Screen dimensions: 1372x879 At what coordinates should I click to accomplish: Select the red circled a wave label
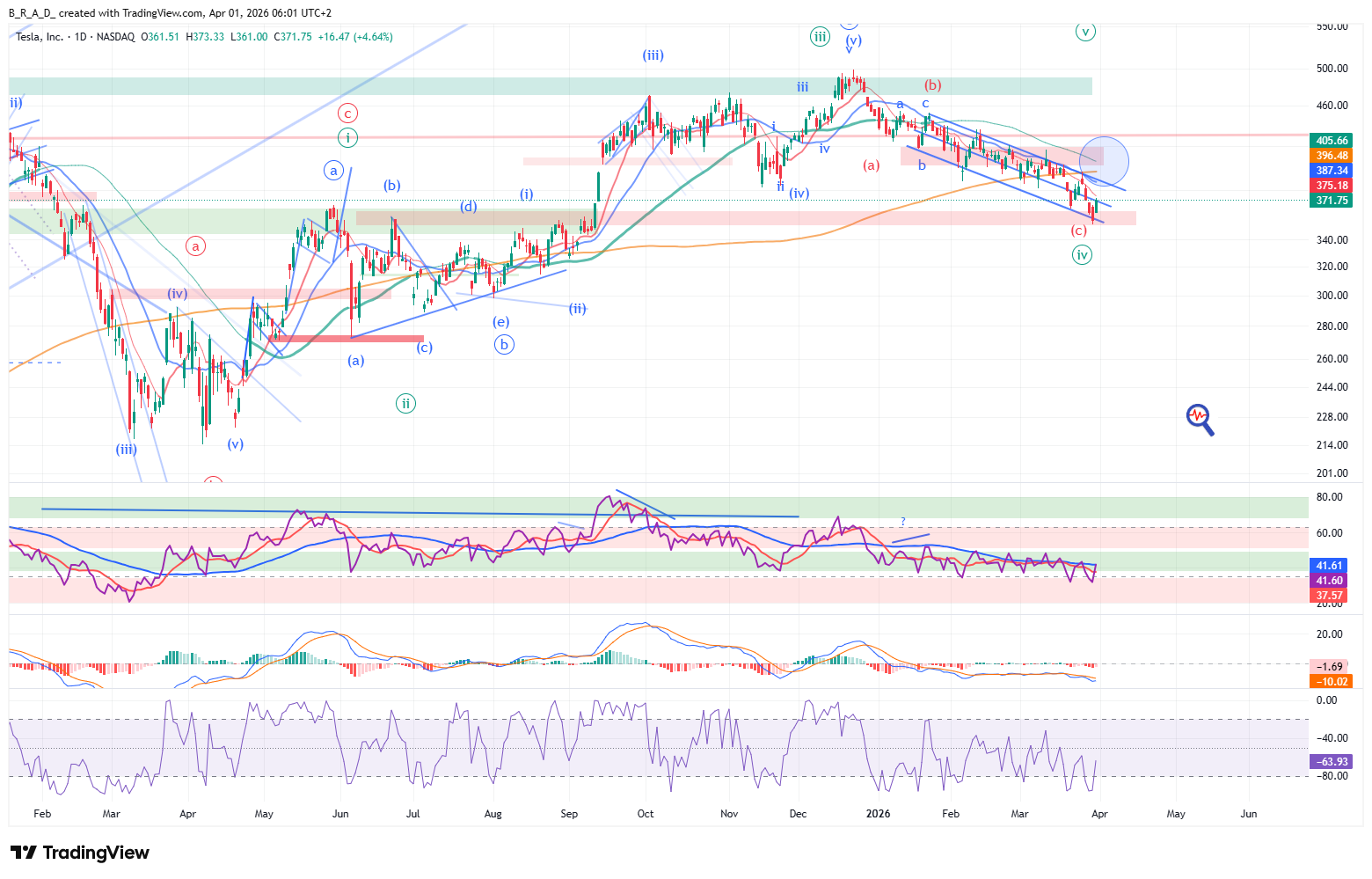(196, 246)
